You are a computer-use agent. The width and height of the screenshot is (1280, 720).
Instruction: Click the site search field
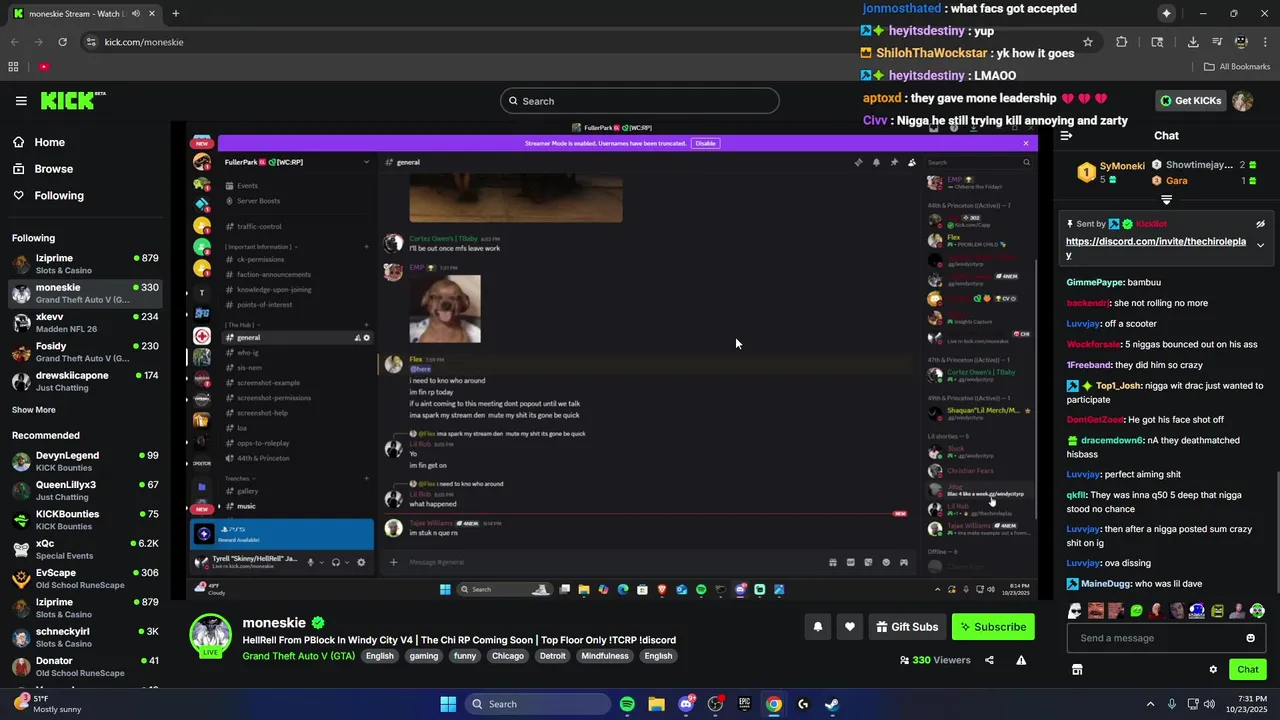pos(639,101)
